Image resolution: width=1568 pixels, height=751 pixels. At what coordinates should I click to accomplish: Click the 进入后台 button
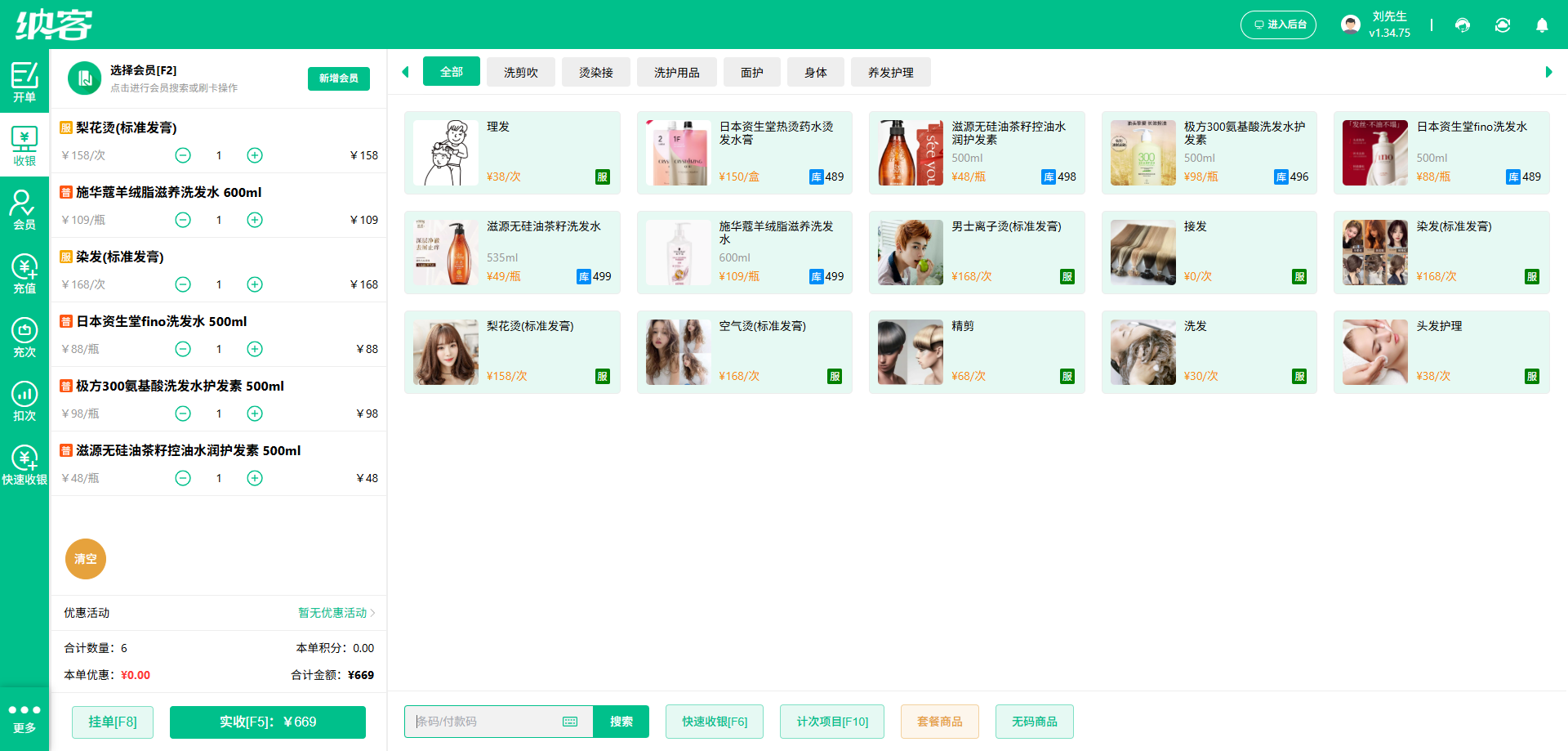tap(1279, 25)
